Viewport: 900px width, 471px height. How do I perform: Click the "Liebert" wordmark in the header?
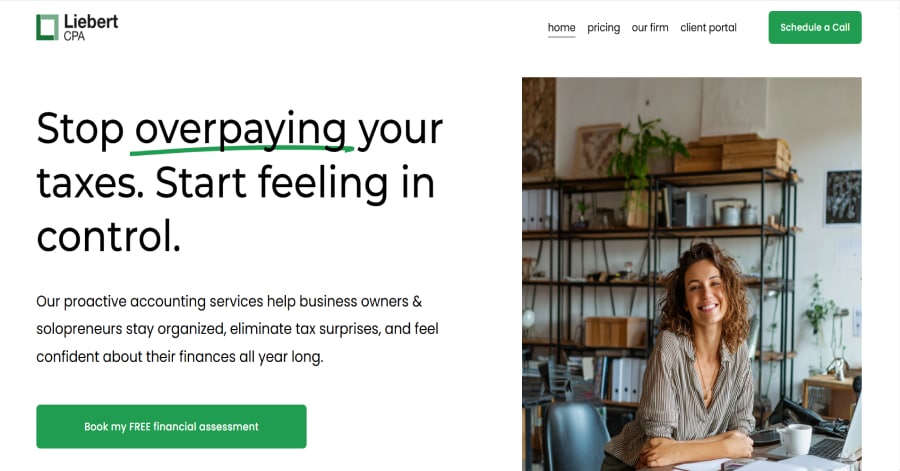click(91, 22)
